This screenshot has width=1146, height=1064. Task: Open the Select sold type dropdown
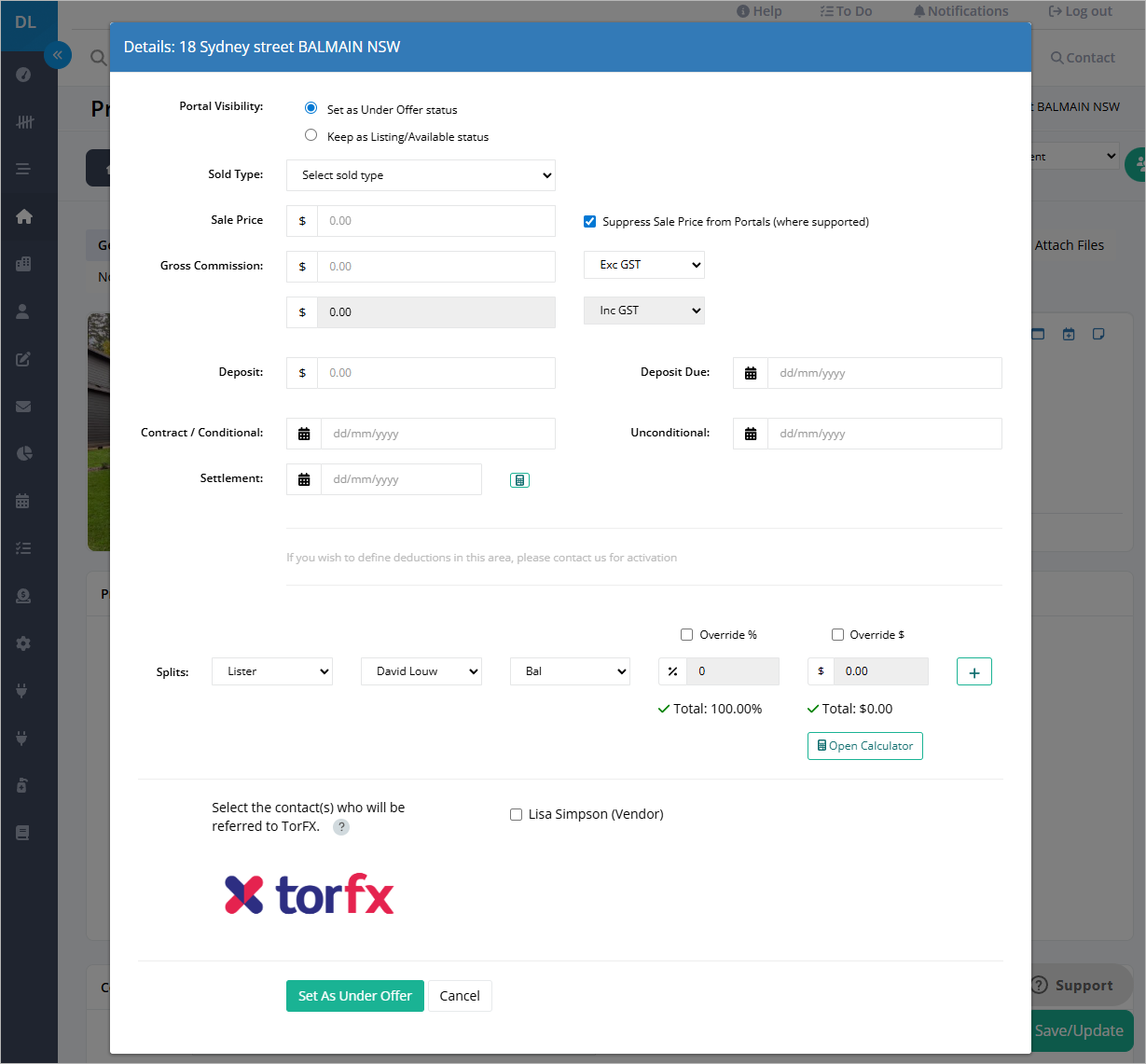click(421, 175)
